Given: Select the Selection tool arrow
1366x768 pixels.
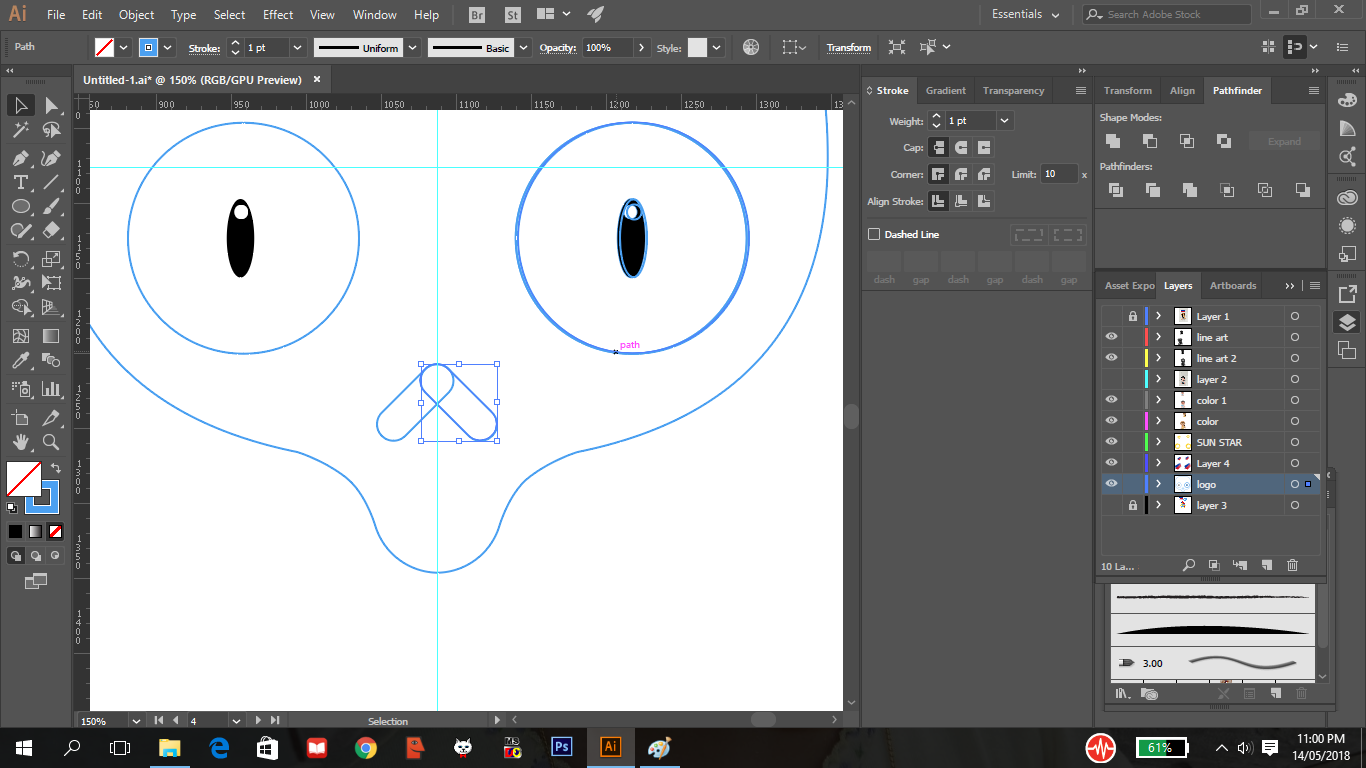Looking at the screenshot, I should [x=21, y=106].
